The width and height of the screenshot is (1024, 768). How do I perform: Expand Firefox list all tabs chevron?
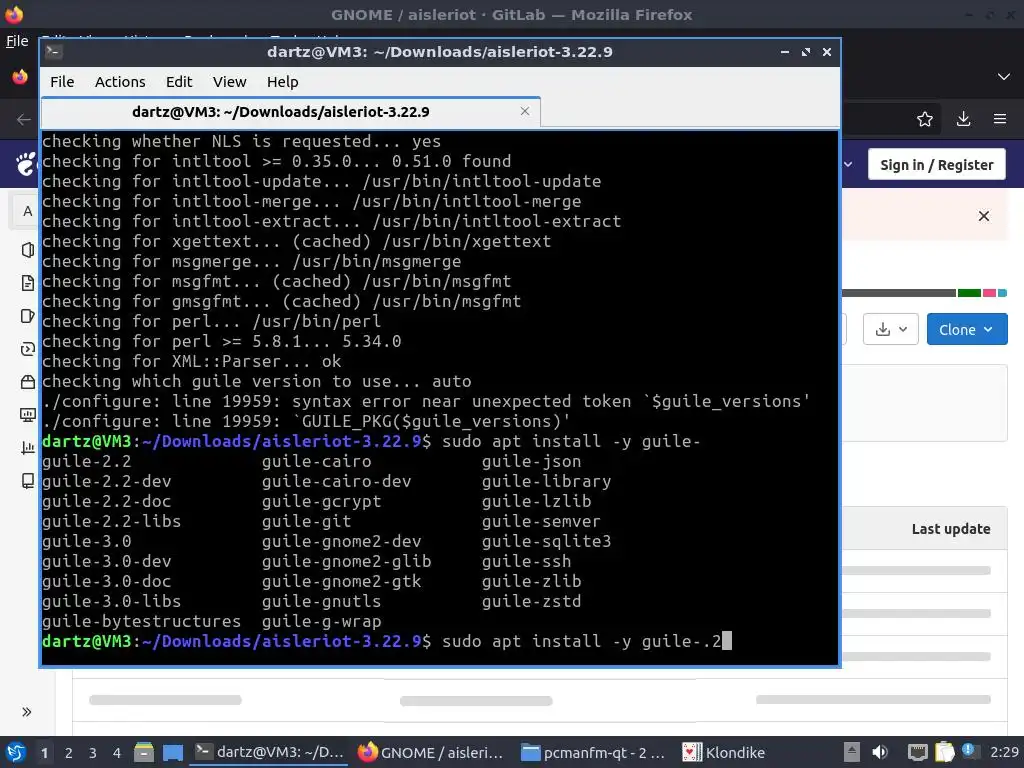(x=1004, y=77)
